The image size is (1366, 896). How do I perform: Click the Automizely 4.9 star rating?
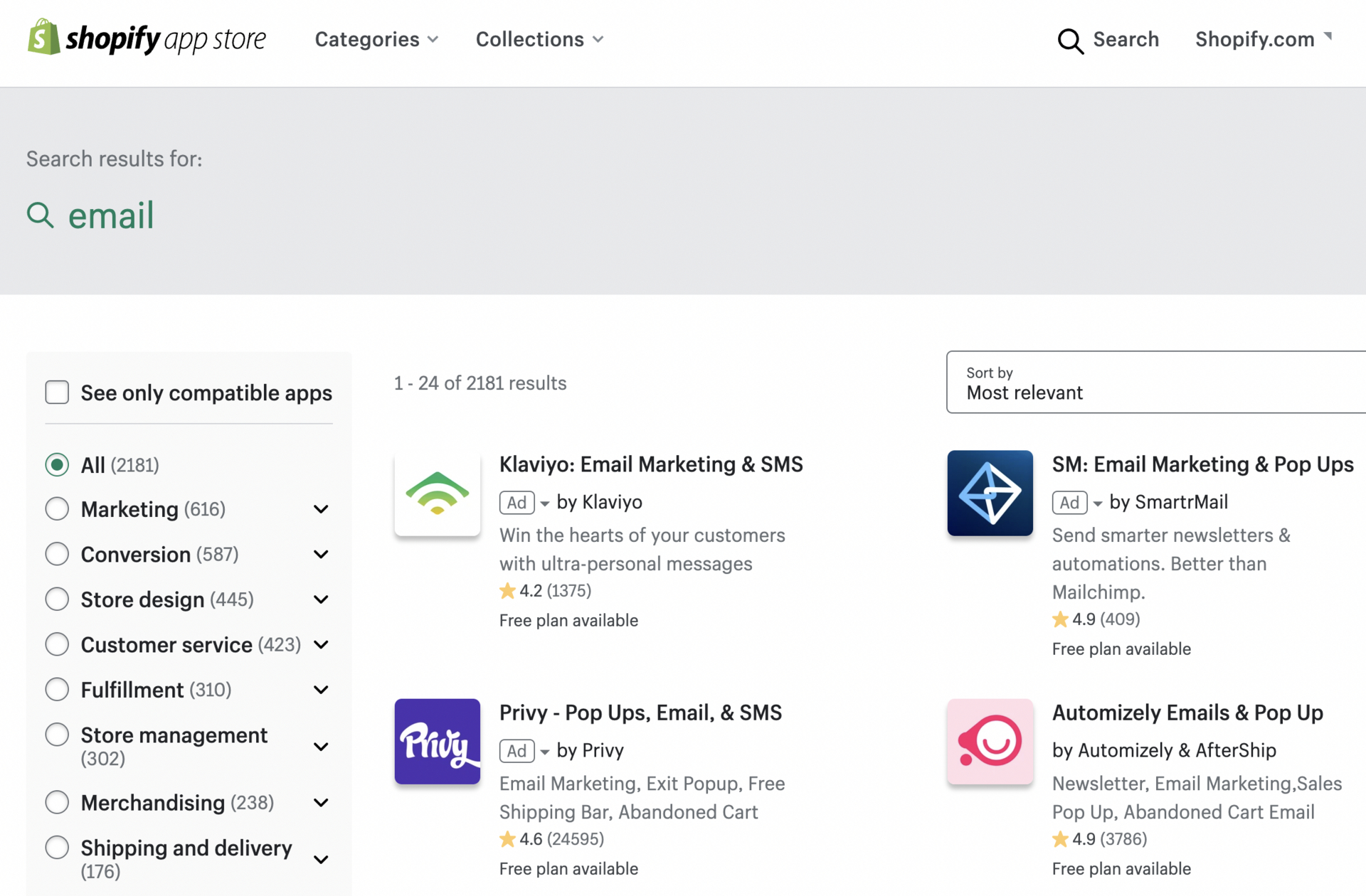tap(1099, 839)
